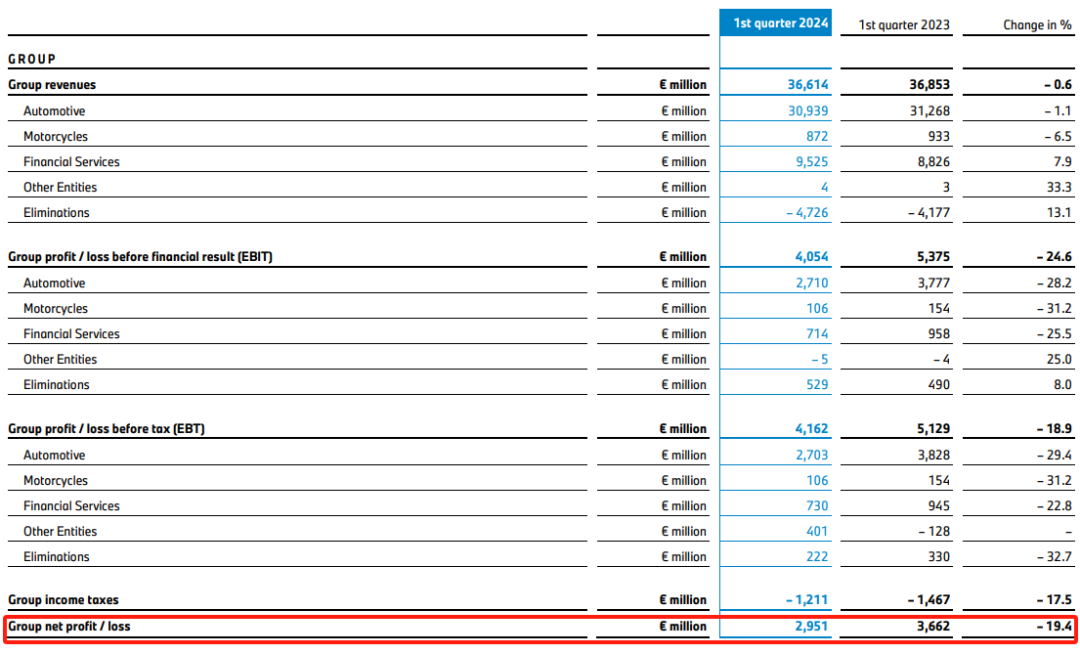Click the "Group income taxes" row label

63,600
